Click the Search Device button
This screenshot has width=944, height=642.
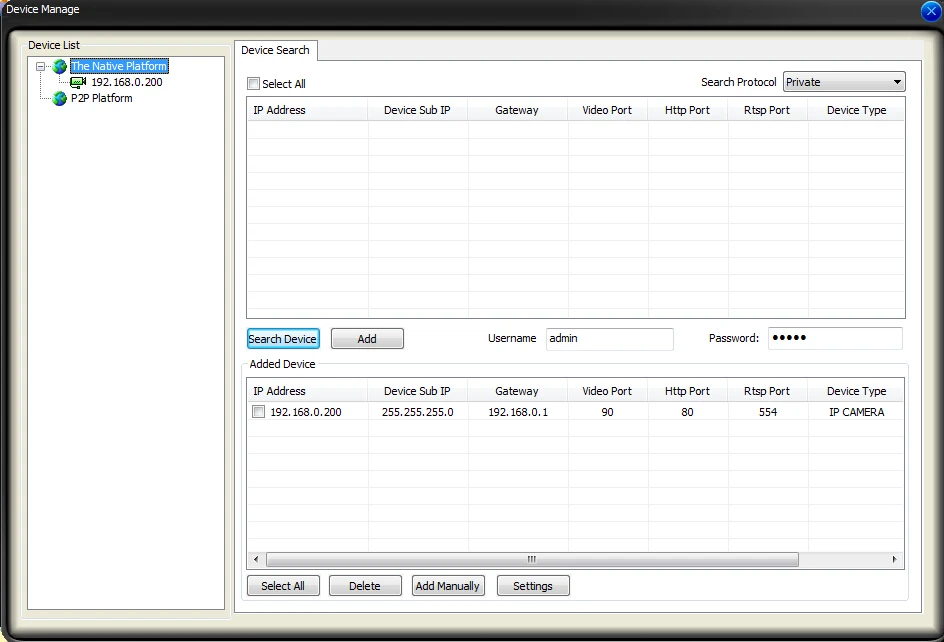coord(282,338)
